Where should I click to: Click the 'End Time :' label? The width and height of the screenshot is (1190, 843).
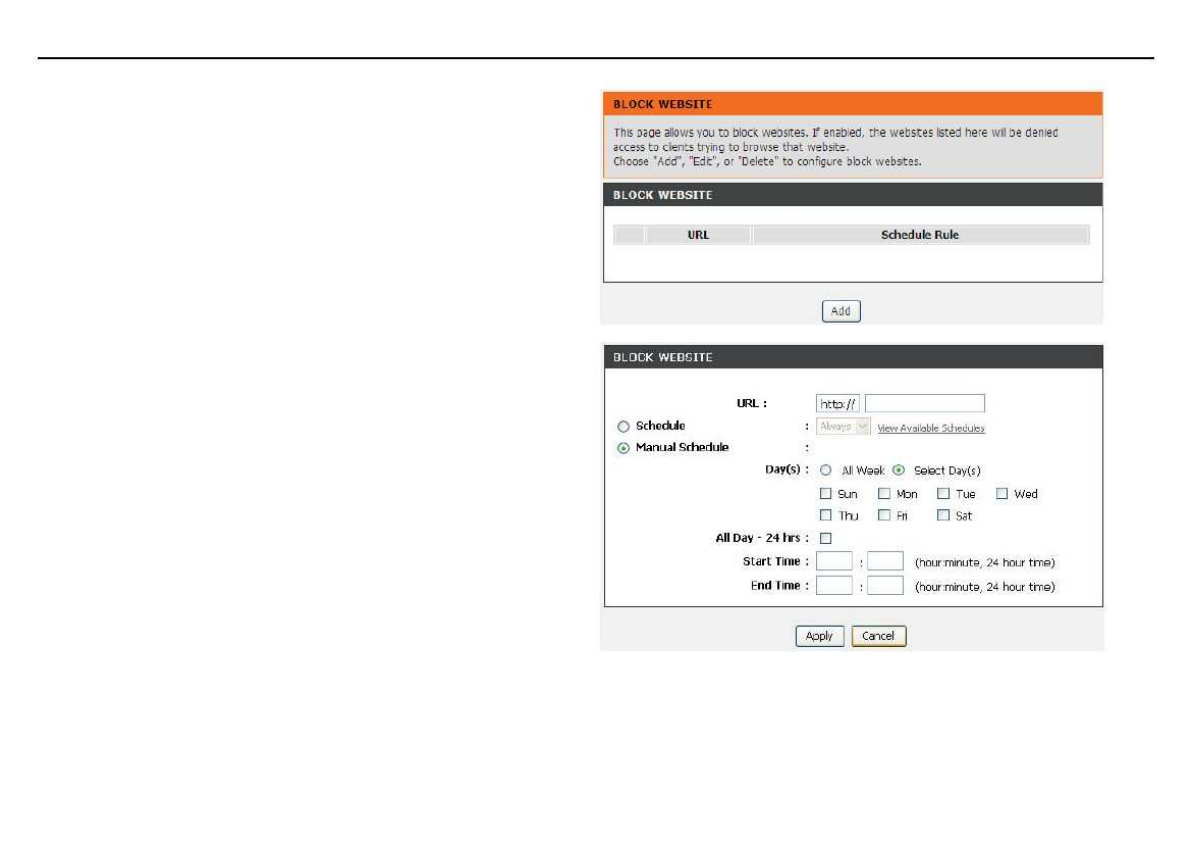(779, 586)
